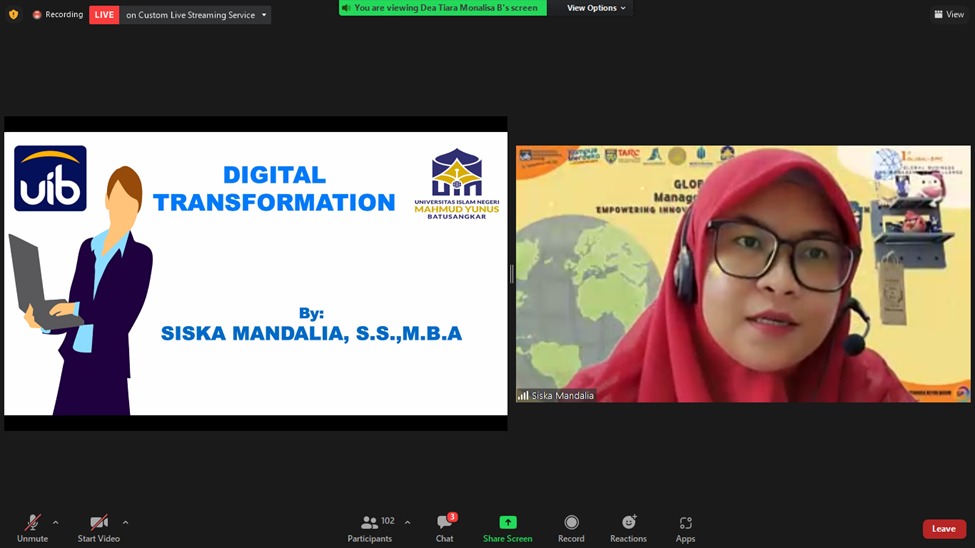Expand audio options arrow beside Unmute
The image size is (975, 548).
tap(55, 522)
